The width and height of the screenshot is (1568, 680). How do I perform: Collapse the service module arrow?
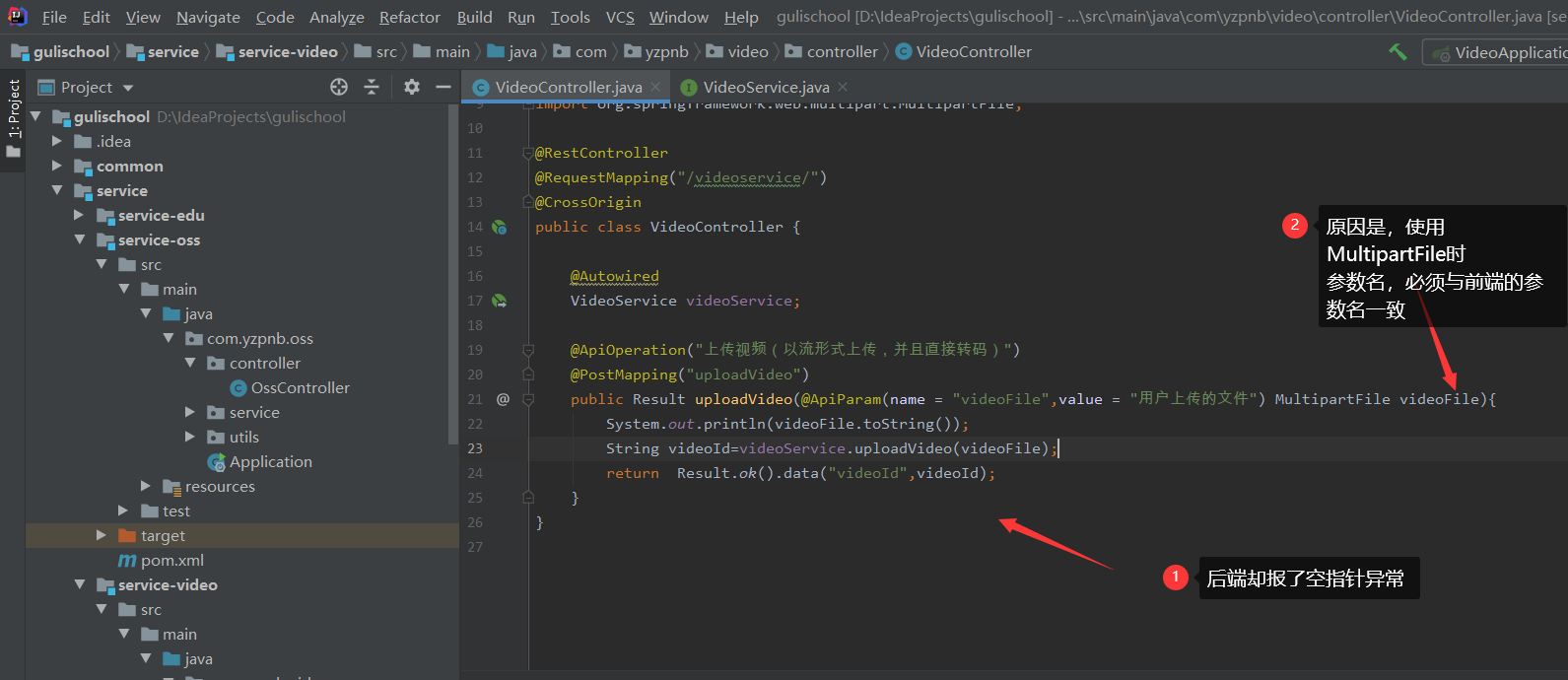pyautogui.click(x=57, y=190)
